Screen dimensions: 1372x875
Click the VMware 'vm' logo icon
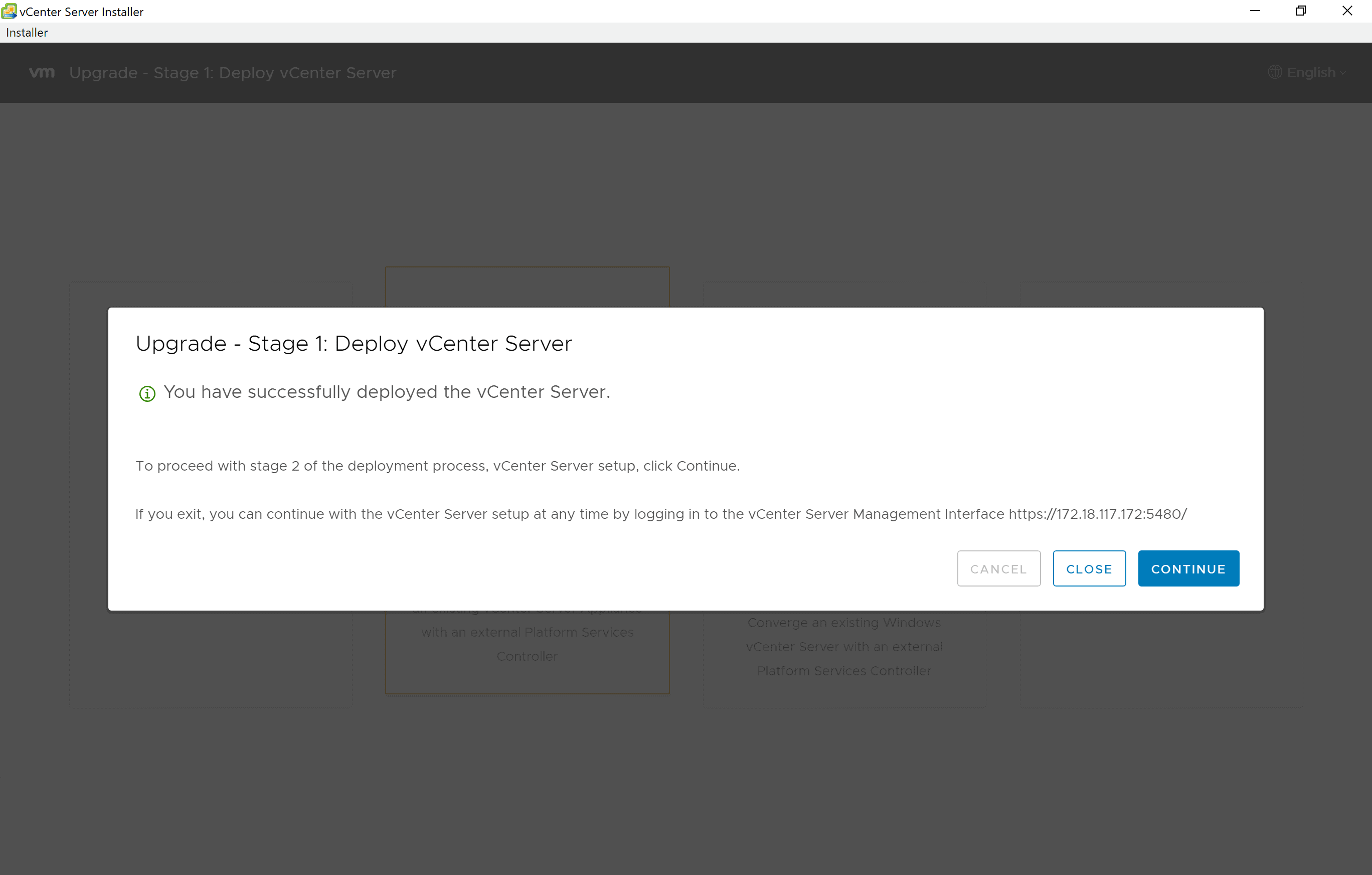[x=41, y=72]
